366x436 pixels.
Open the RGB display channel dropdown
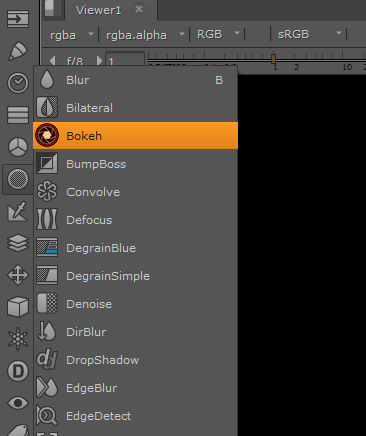click(218, 34)
